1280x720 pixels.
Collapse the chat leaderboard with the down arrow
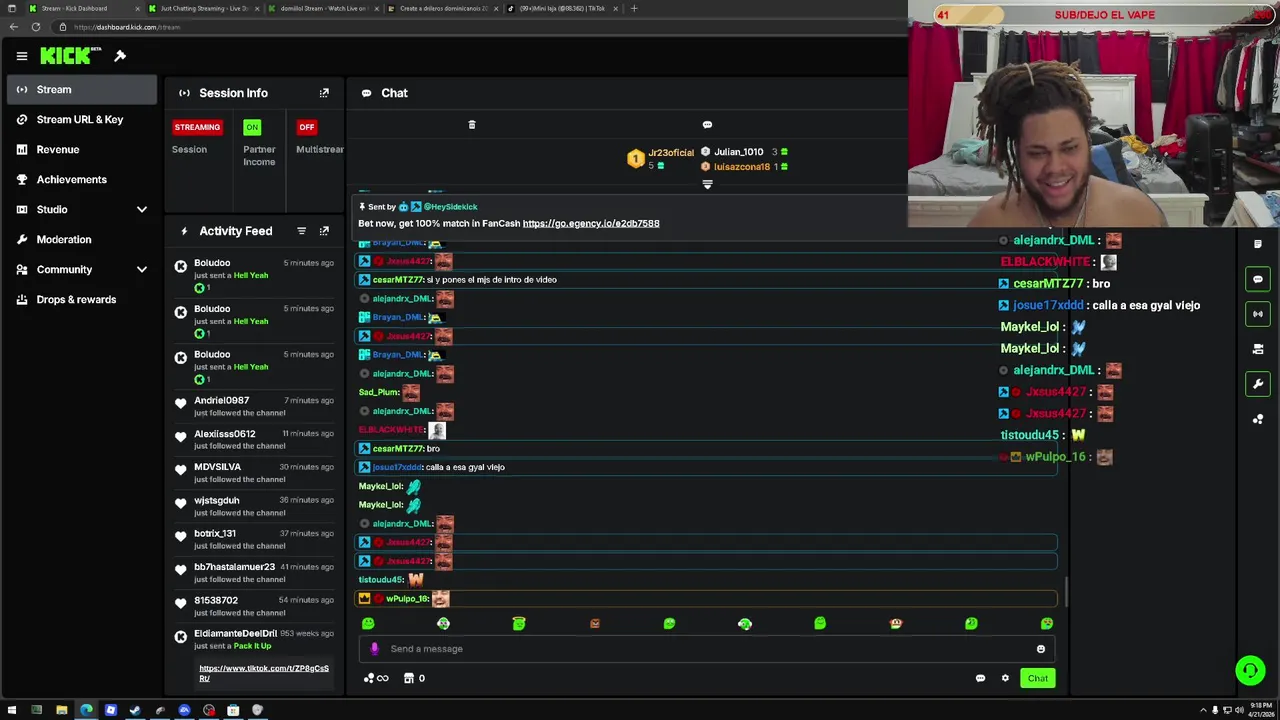pos(707,185)
